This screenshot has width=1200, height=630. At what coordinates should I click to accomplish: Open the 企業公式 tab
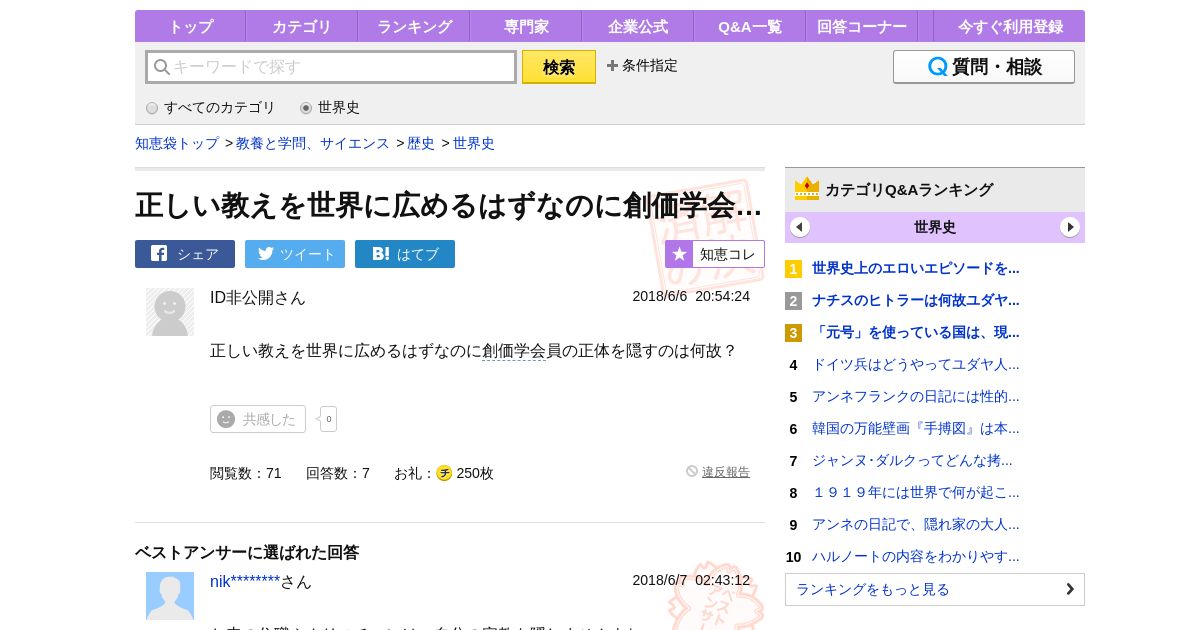point(637,26)
